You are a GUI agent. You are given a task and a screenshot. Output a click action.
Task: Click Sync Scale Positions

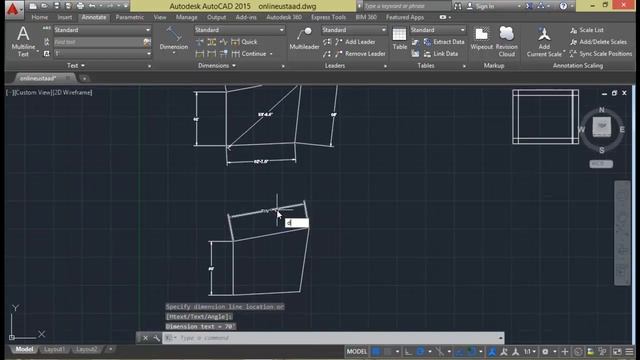[601, 53]
